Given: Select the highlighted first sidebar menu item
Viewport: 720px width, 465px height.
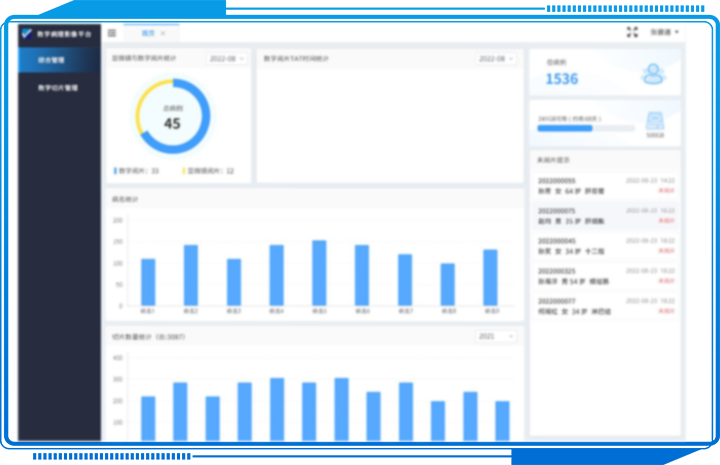Looking at the screenshot, I should pos(59,60).
